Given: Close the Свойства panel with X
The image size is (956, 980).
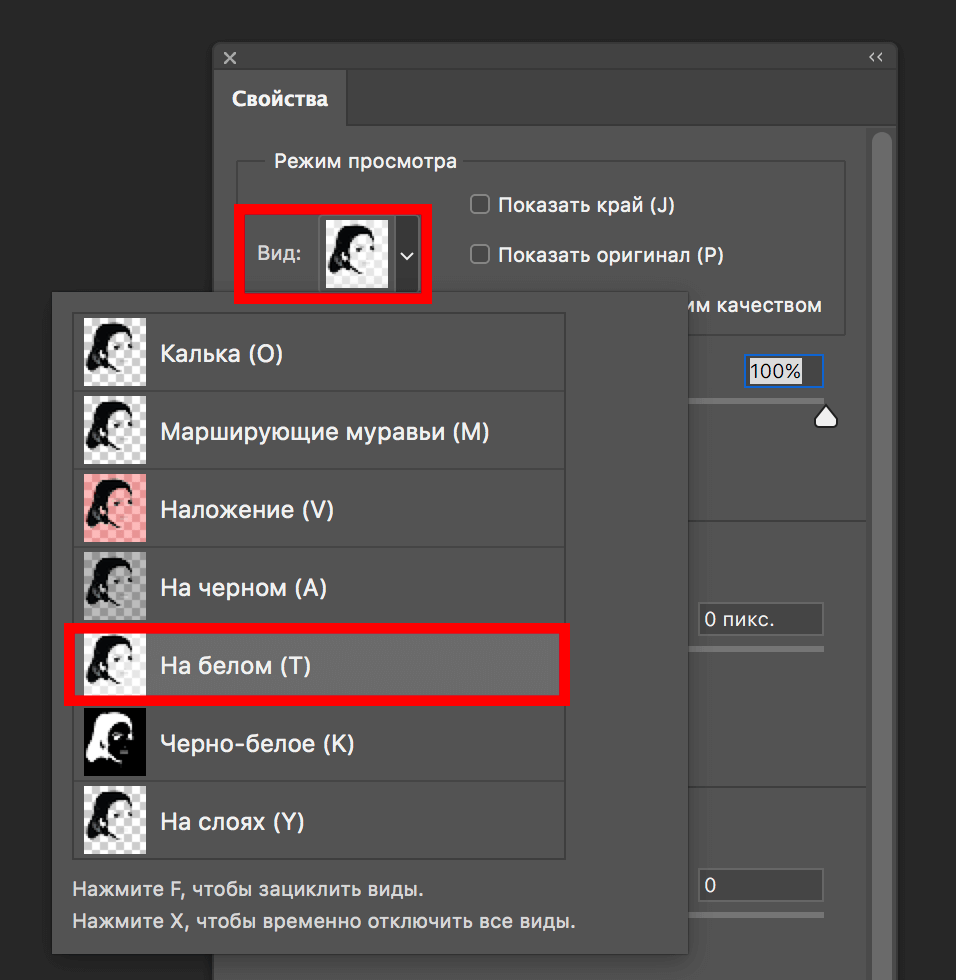Looking at the screenshot, I should pyautogui.click(x=230, y=58).
